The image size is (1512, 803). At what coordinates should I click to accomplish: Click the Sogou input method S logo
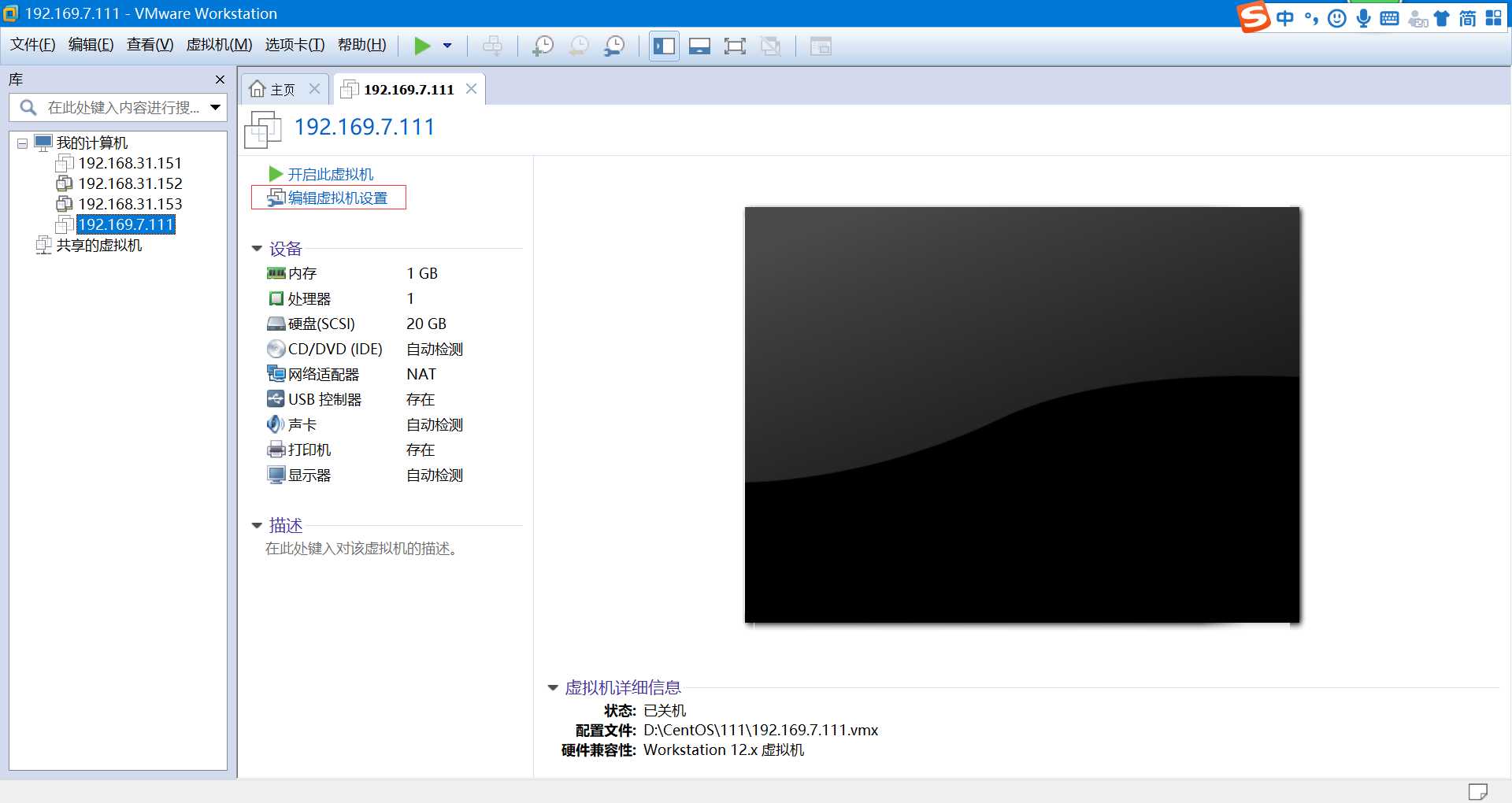pyautogui.click(x=1254, y=17)
